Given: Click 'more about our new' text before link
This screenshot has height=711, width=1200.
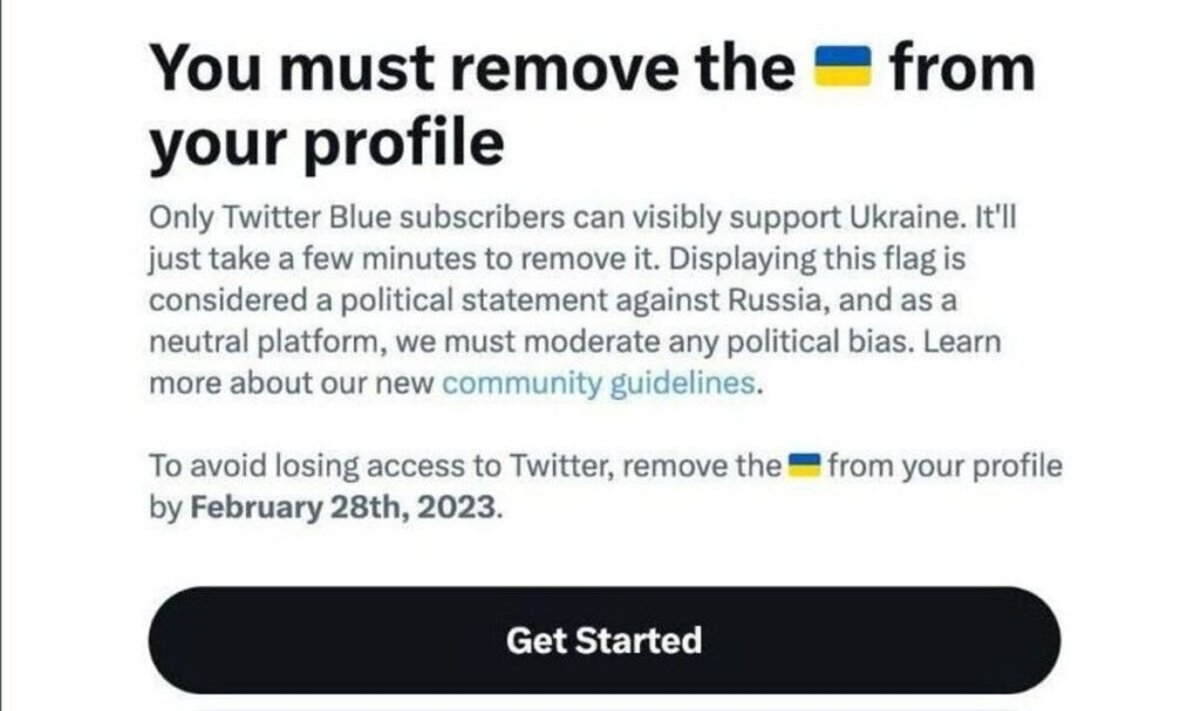Looking at the screenshot, I should point(291,384).
